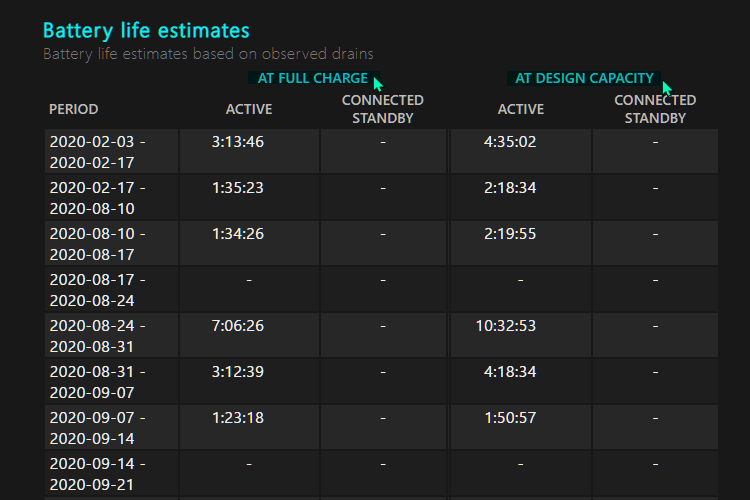Image resolution: width=750 pixels, height=500 pixels.
Task: Select the 2020-09-14 - 2020-09-21 period row
Action: point(381,473)
